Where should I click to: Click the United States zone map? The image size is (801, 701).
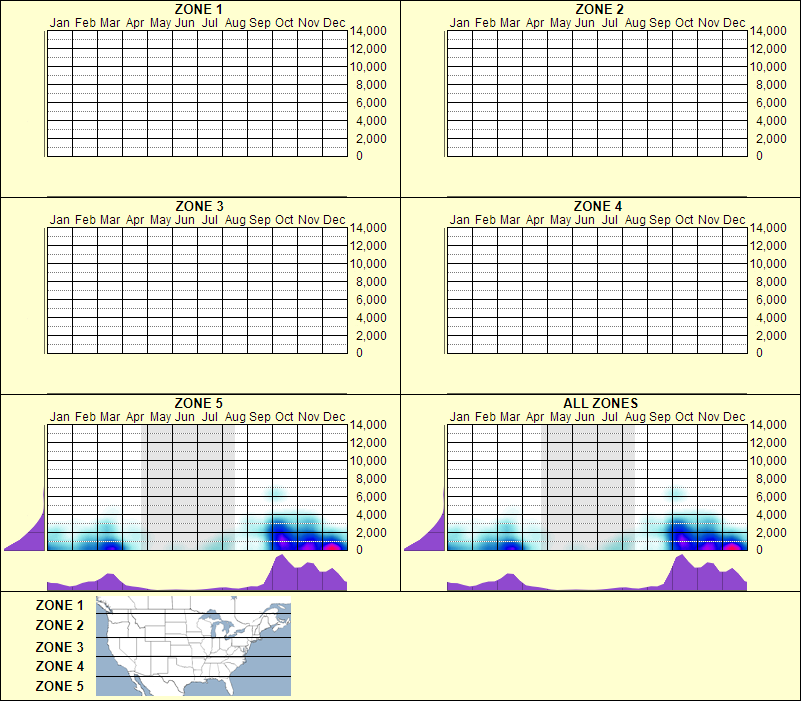click(x=192, y=645)
